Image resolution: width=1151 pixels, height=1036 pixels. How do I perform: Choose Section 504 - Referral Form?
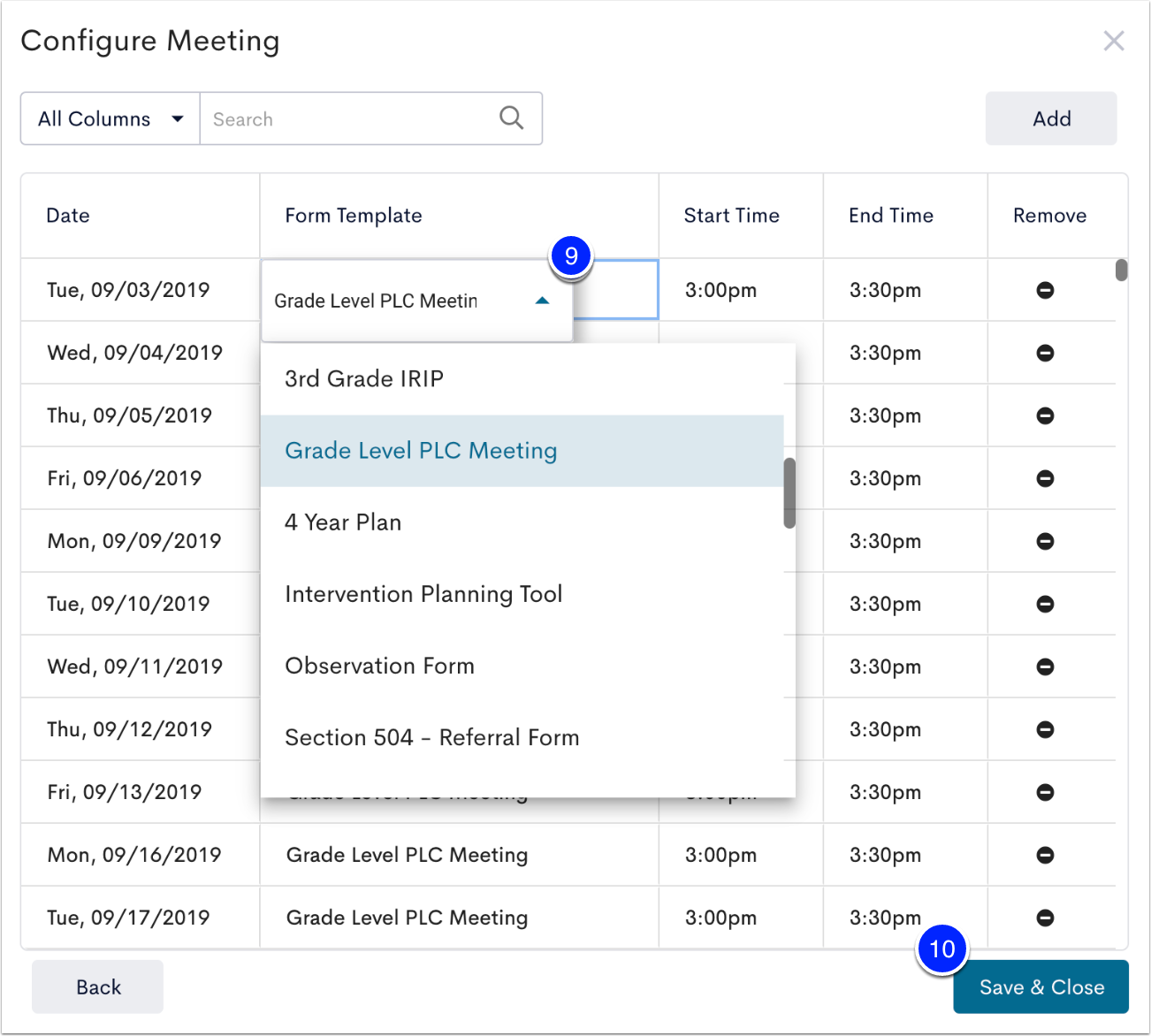pyautogui.click(x=522, y=737)
